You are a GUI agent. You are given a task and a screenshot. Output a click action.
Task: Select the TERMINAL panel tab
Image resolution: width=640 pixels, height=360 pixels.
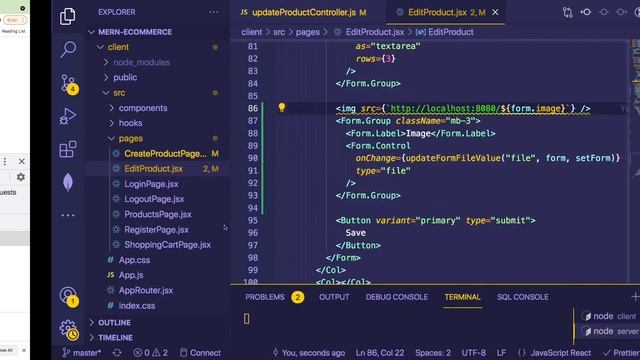click(x=462, y=297)
